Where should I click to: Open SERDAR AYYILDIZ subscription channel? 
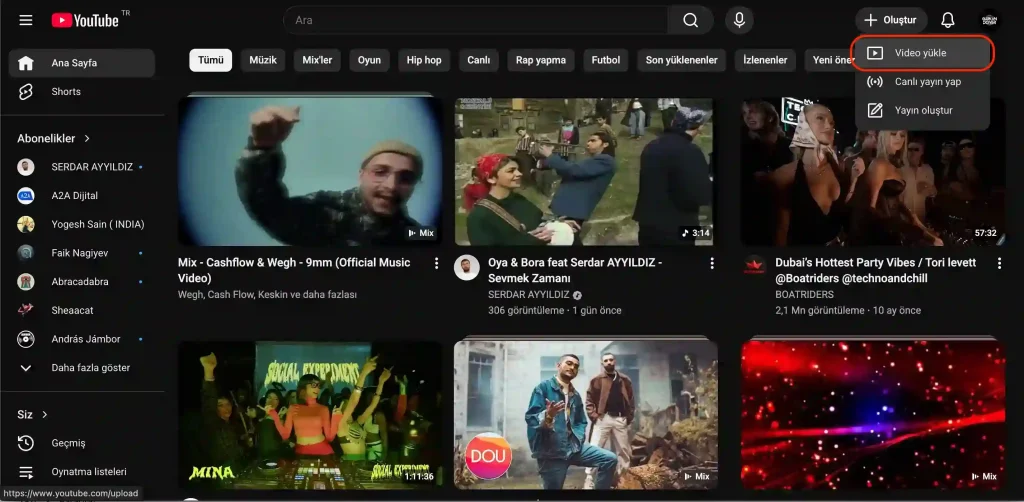coord(91,167)
